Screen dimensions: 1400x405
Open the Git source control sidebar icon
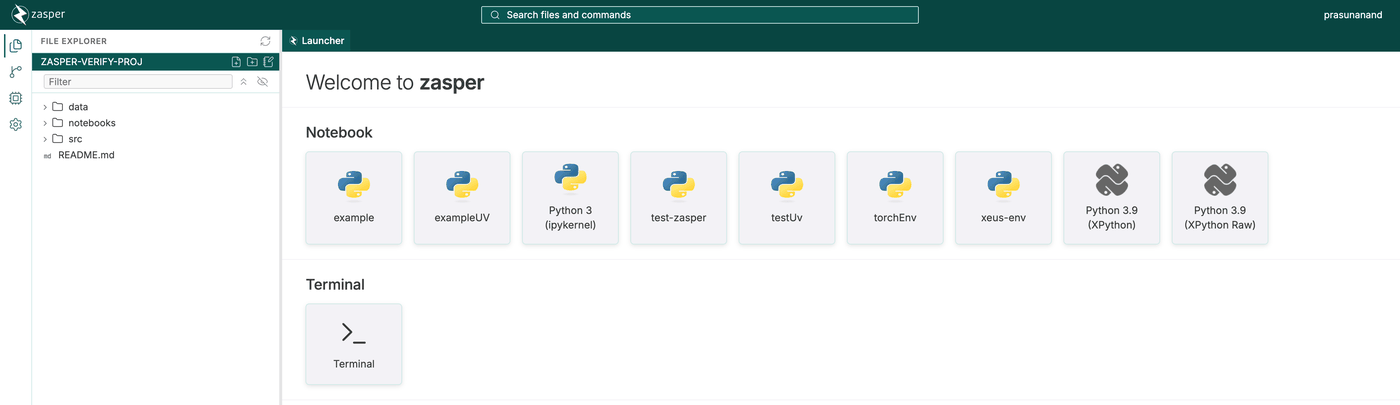[x=15, y=72]
